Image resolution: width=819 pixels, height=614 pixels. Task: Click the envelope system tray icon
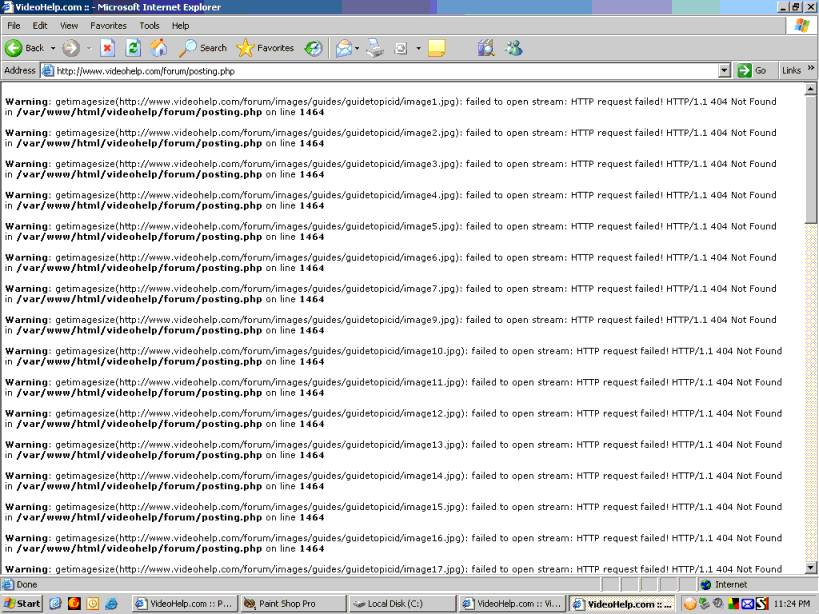point(747,604)
